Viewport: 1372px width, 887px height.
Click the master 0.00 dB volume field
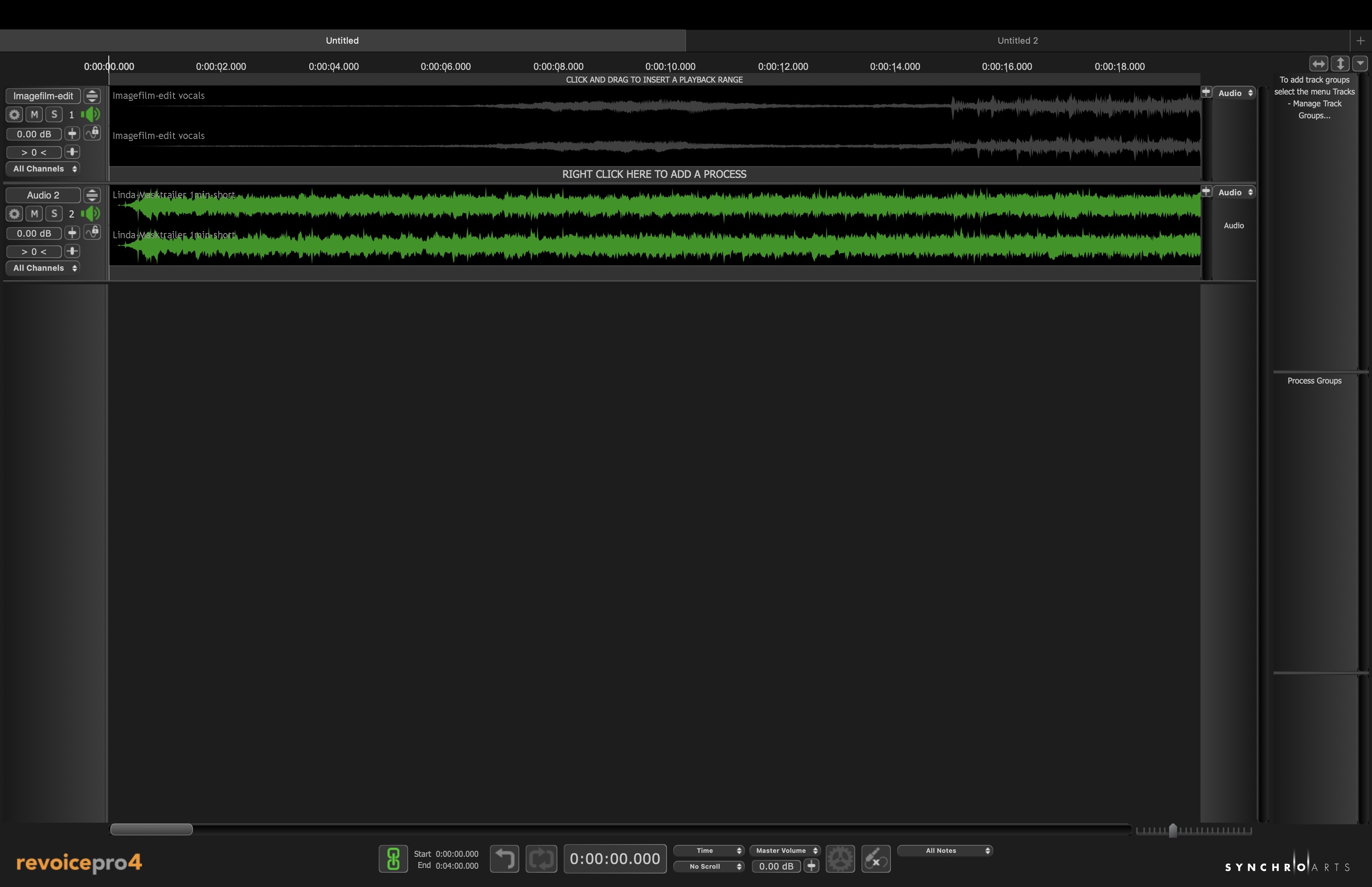click(x=776, y=866)
